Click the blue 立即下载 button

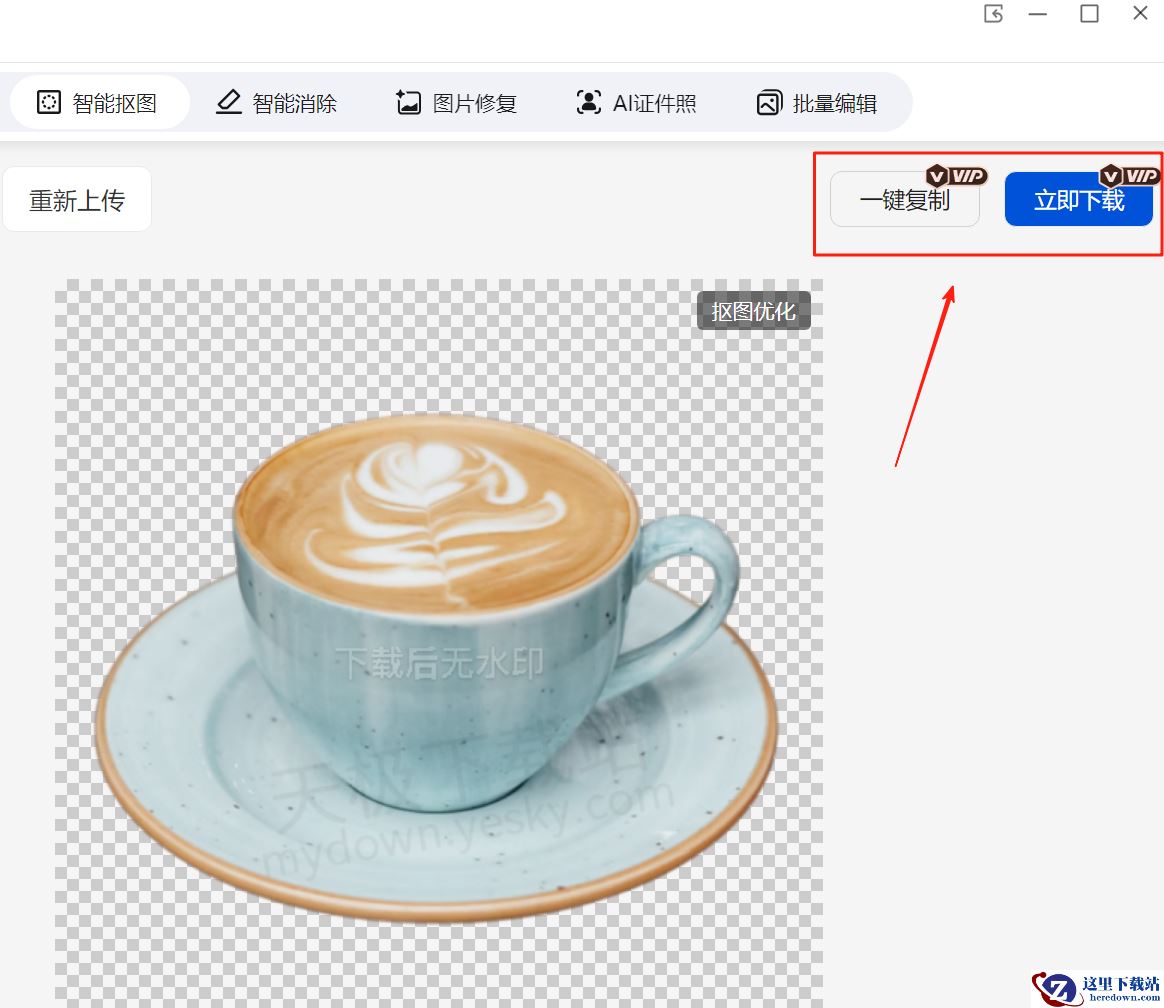point(1078,201)
